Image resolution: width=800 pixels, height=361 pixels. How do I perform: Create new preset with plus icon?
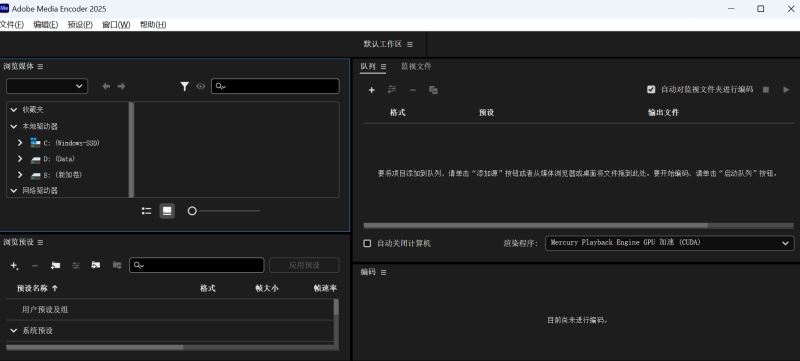coord(14,265)
